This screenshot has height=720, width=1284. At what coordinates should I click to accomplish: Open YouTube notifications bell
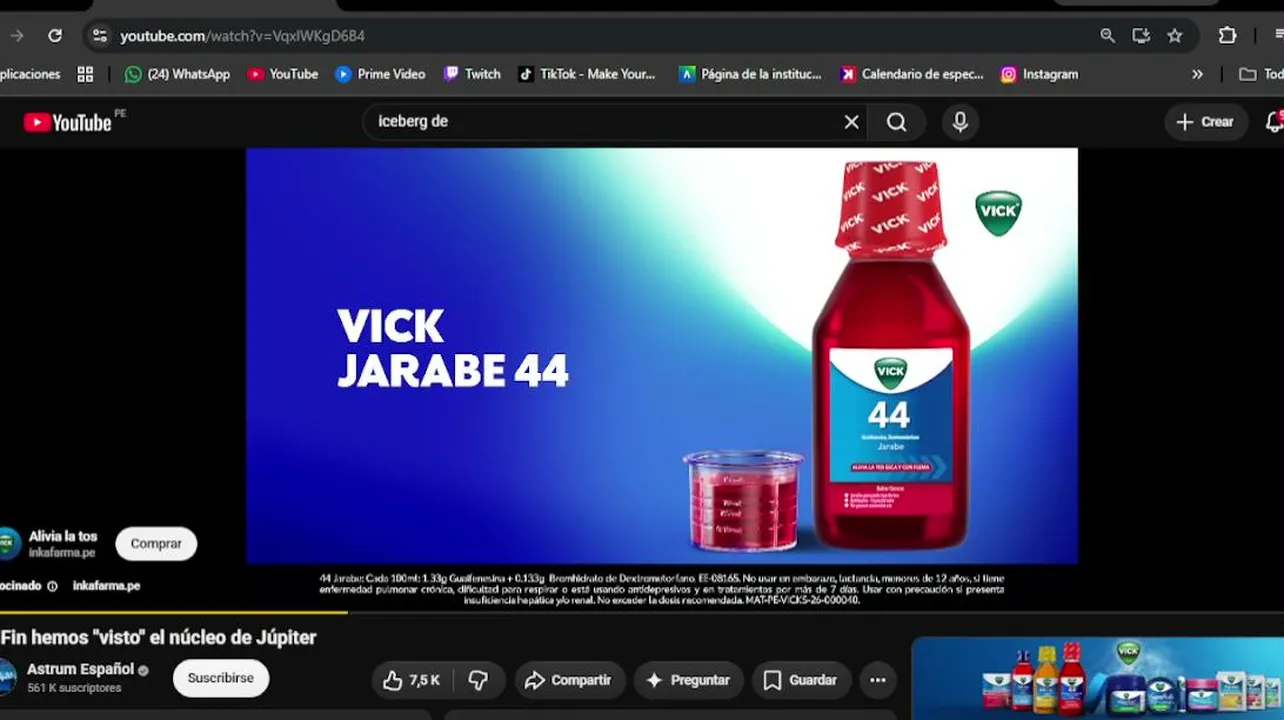tap(1274, 122)
